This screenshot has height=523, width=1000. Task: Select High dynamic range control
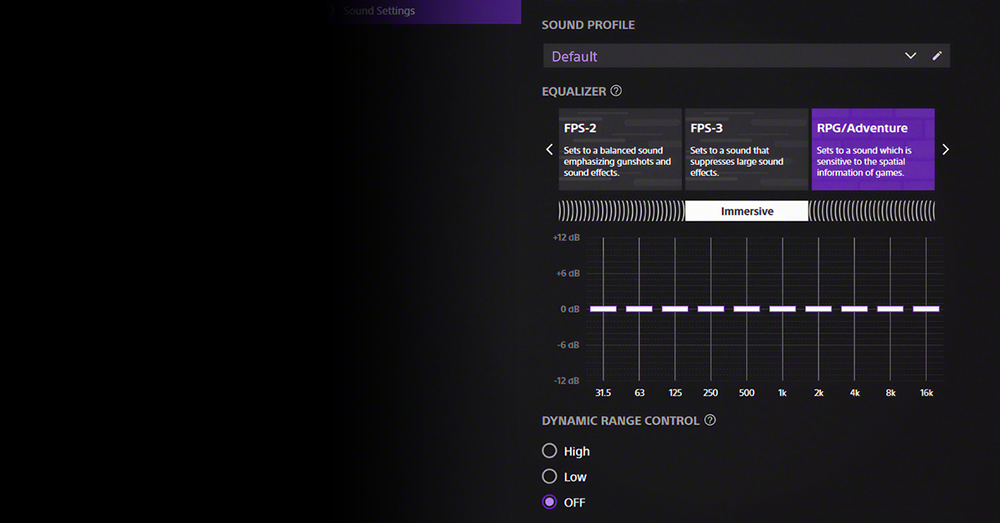[x=549, y=451]
